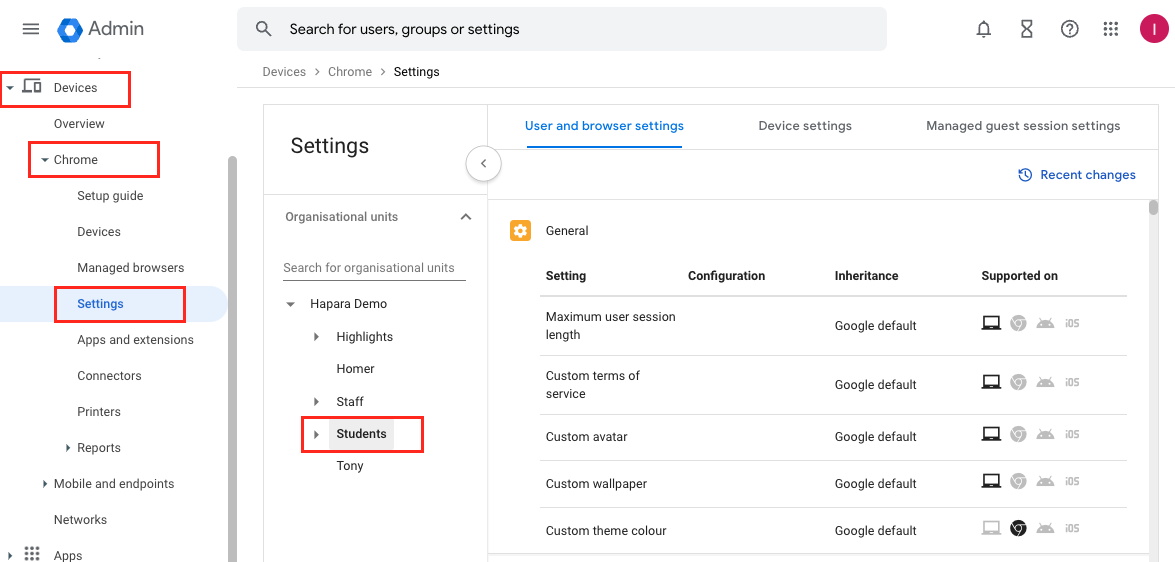Image resolution: width=1175 pixels, height=562 pixels.
Task: Open Google apps grid launcher
Action: pyautogui.click(x=1111, y=29)
